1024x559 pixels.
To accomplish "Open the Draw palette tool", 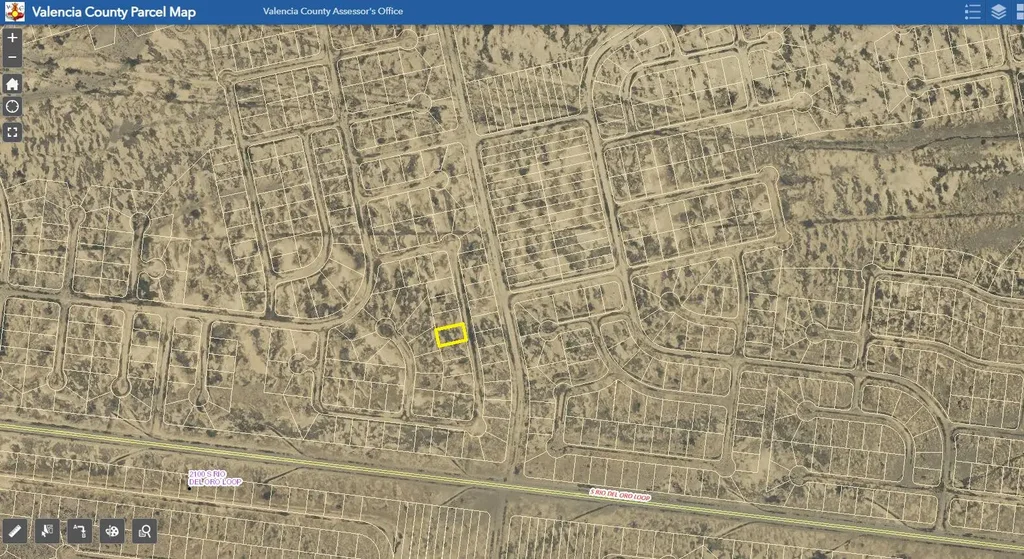I will [112, 530].
